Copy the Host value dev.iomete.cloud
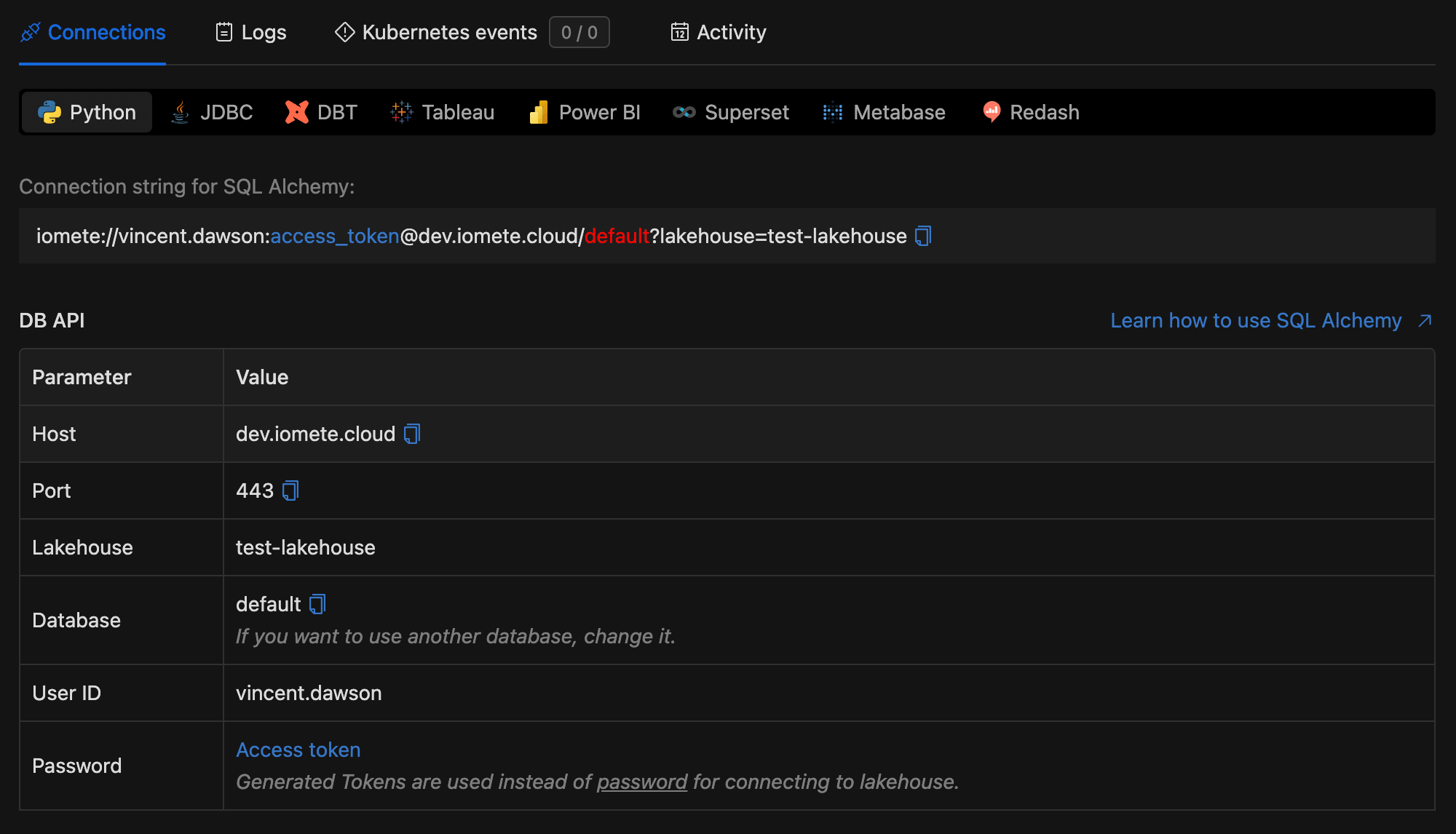The width and height of the screenshot is (1456, 834). tap(412, 434)
